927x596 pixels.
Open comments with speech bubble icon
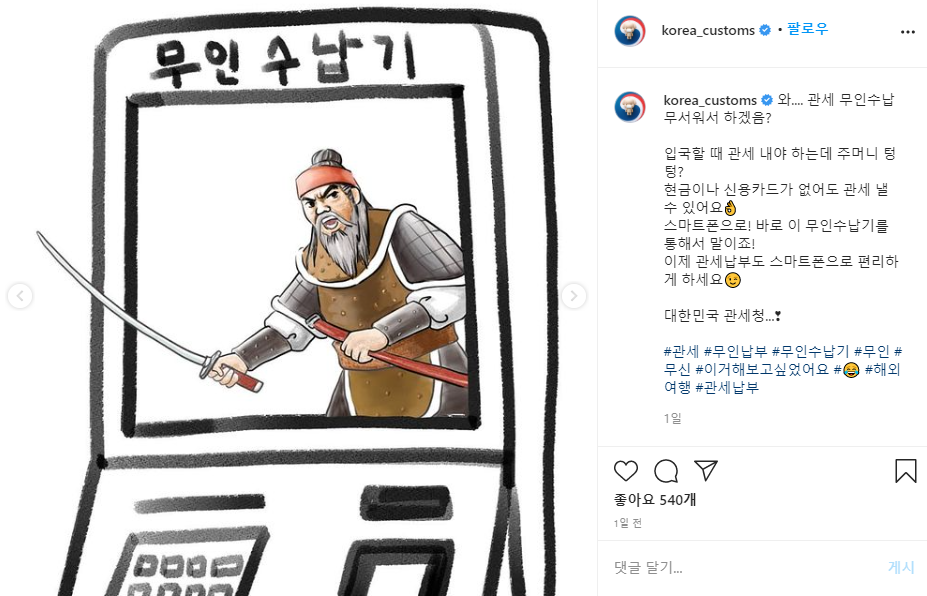coord(666,471)
